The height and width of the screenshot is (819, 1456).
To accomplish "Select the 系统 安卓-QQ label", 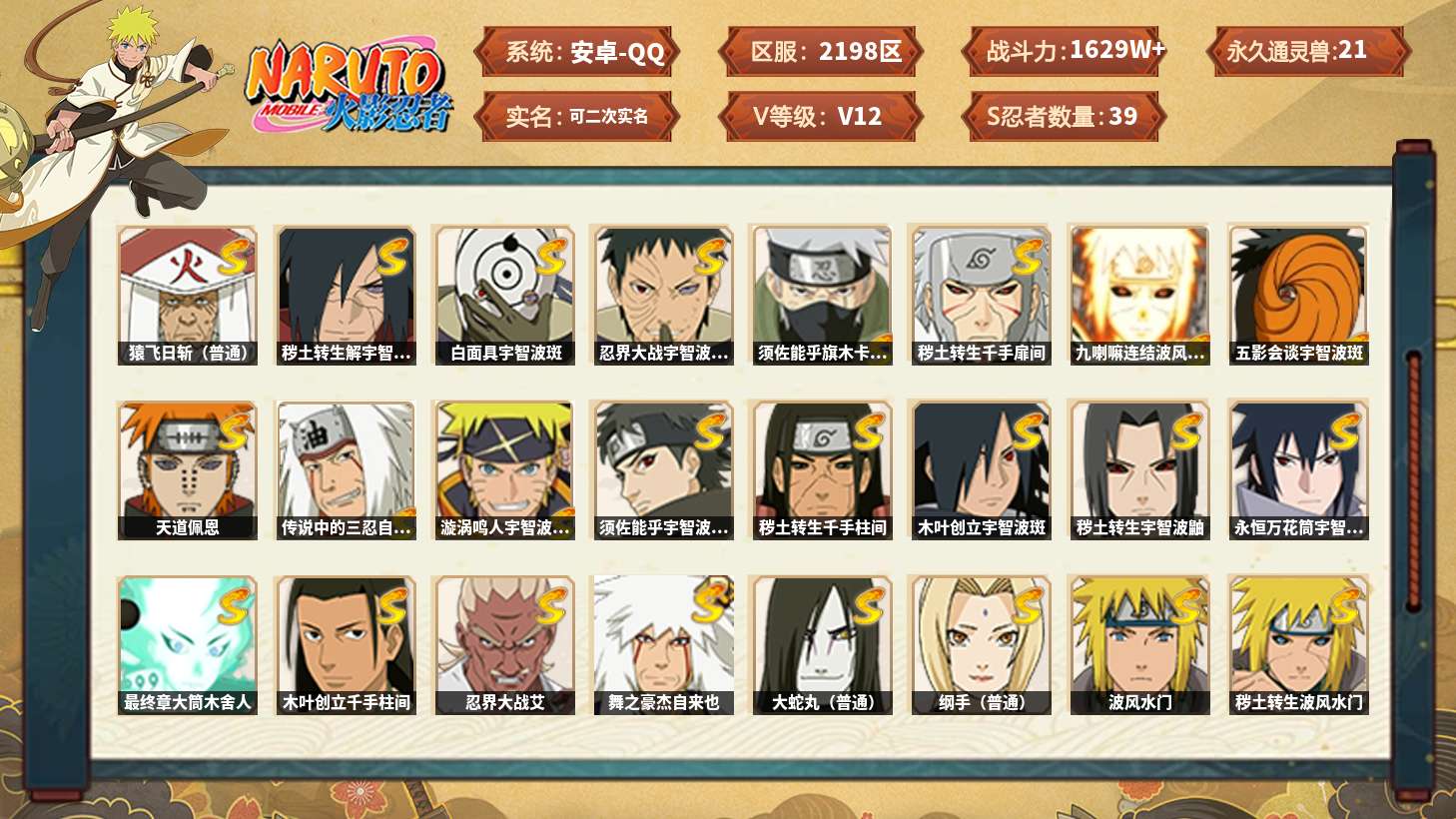I will tap(576, 51).
